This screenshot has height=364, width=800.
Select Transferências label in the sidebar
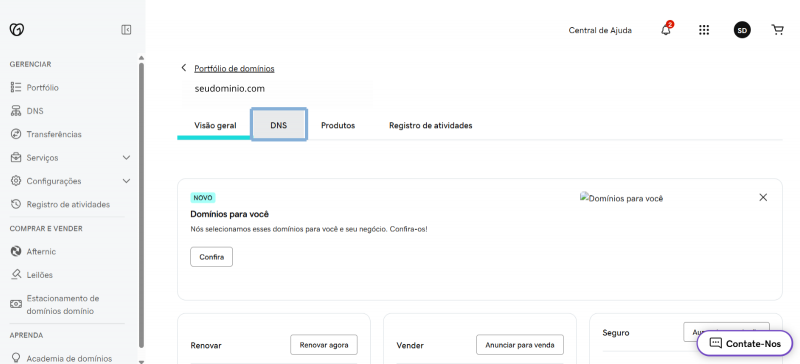[54, 134]
